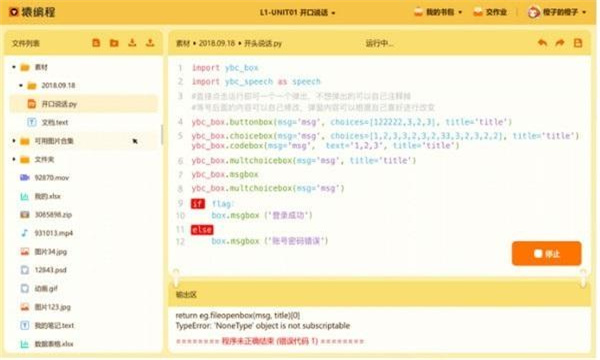
Task: Click the upload icon in file list header
Action: tap(150, 43)
